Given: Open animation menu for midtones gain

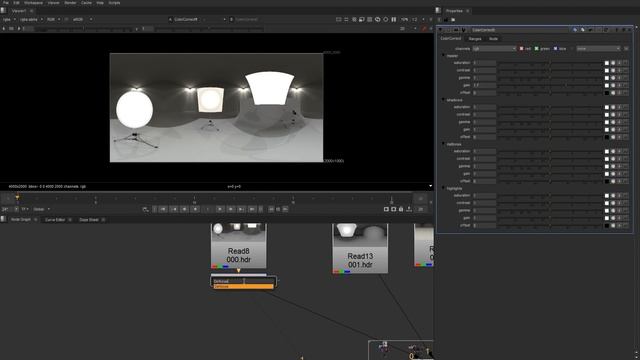Looking at the screenshot, I should [x=625, y=173].
